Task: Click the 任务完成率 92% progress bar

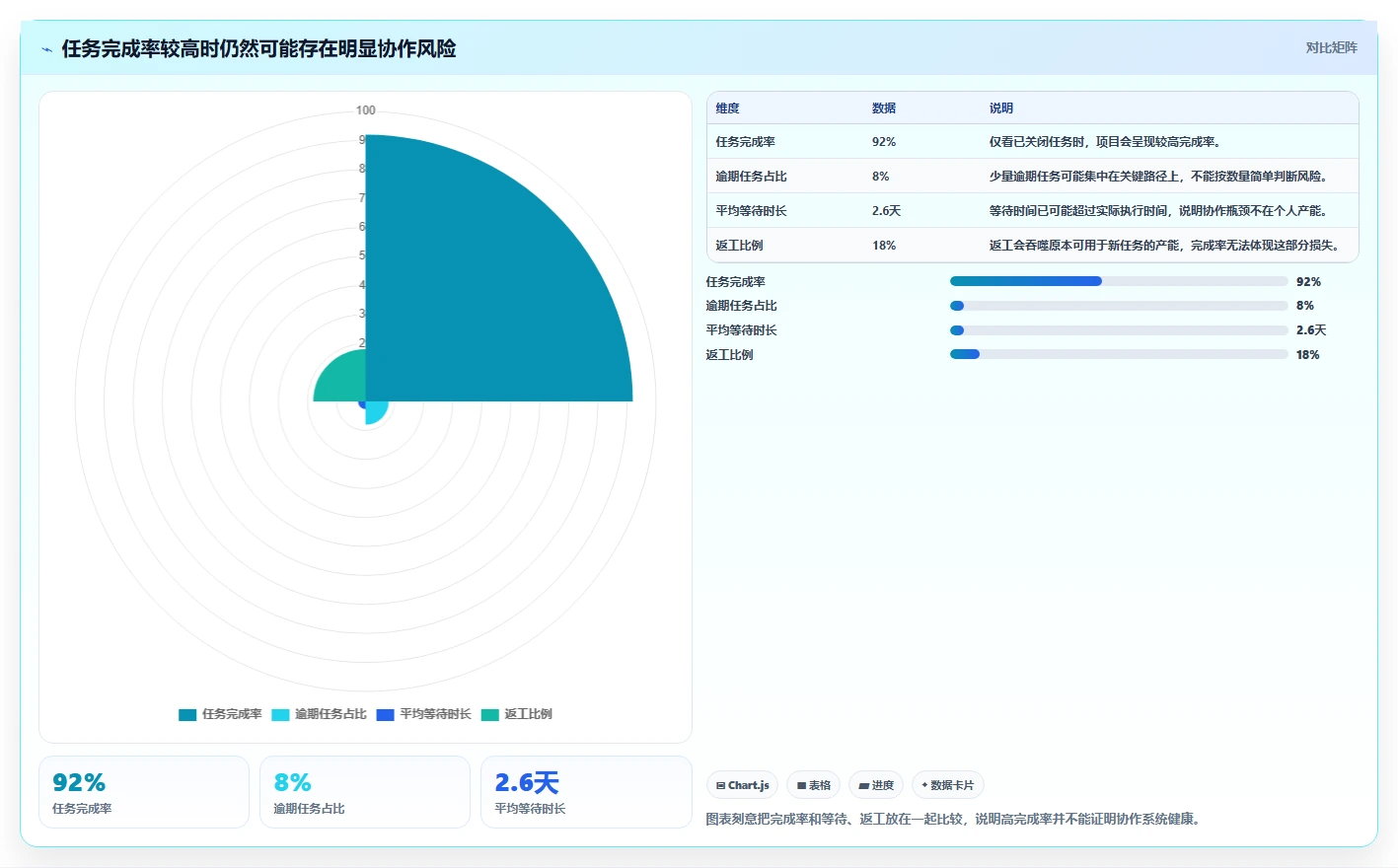Action: point(1119,282)
